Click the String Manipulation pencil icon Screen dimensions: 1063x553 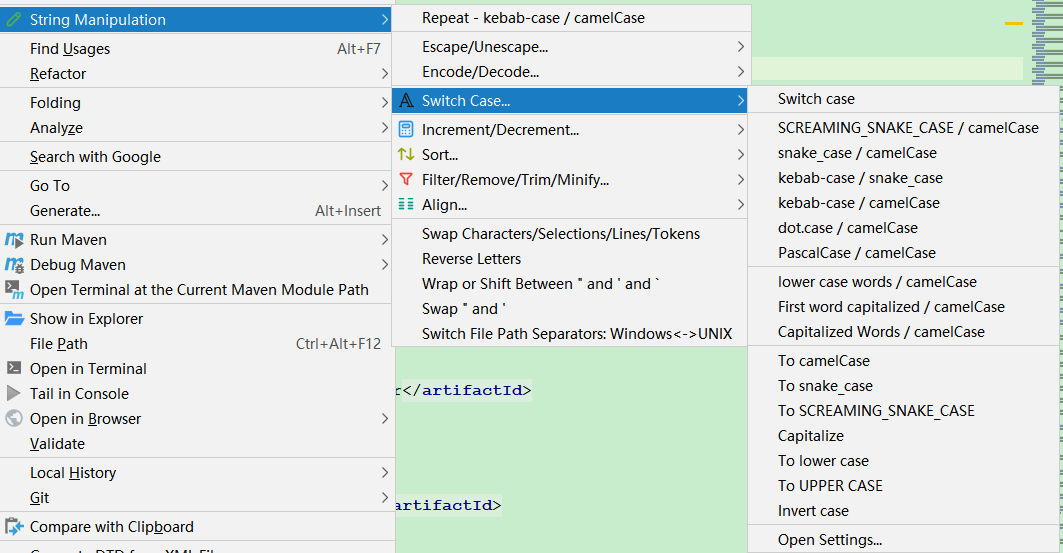point(14,20)
